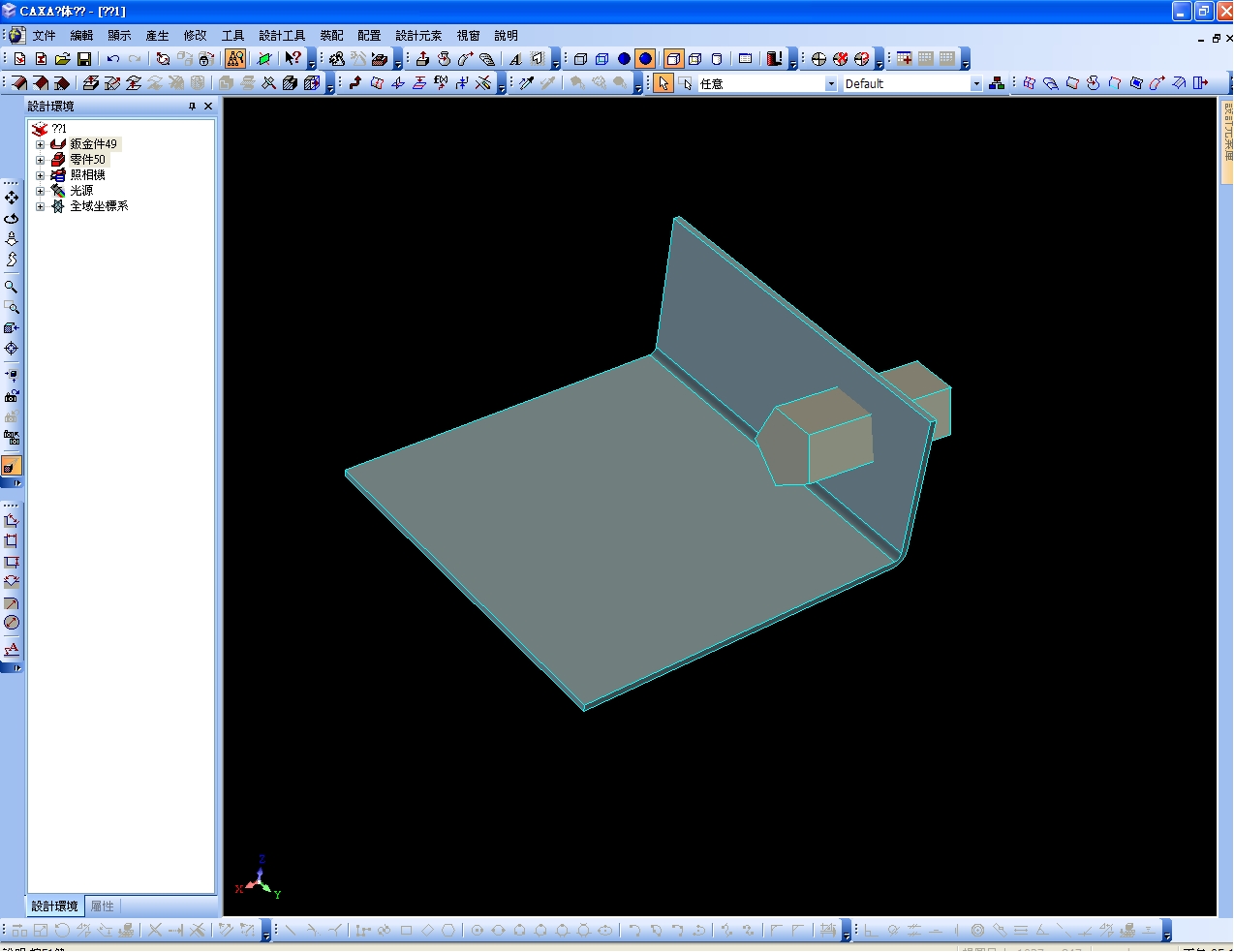Click the camera with rotate arrow icon

click(x=12, y=395)
